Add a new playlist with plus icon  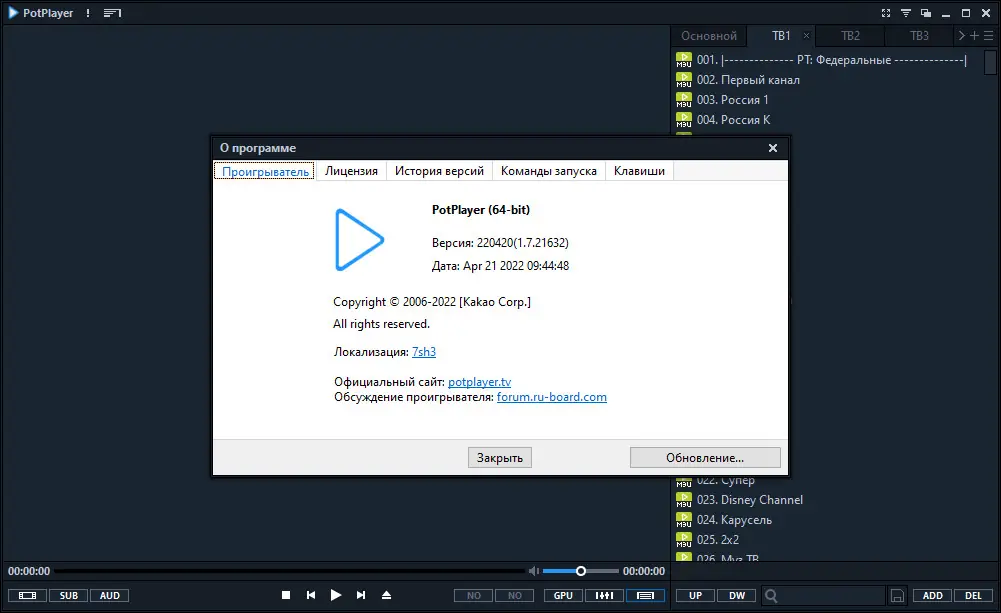click(974, 36)
